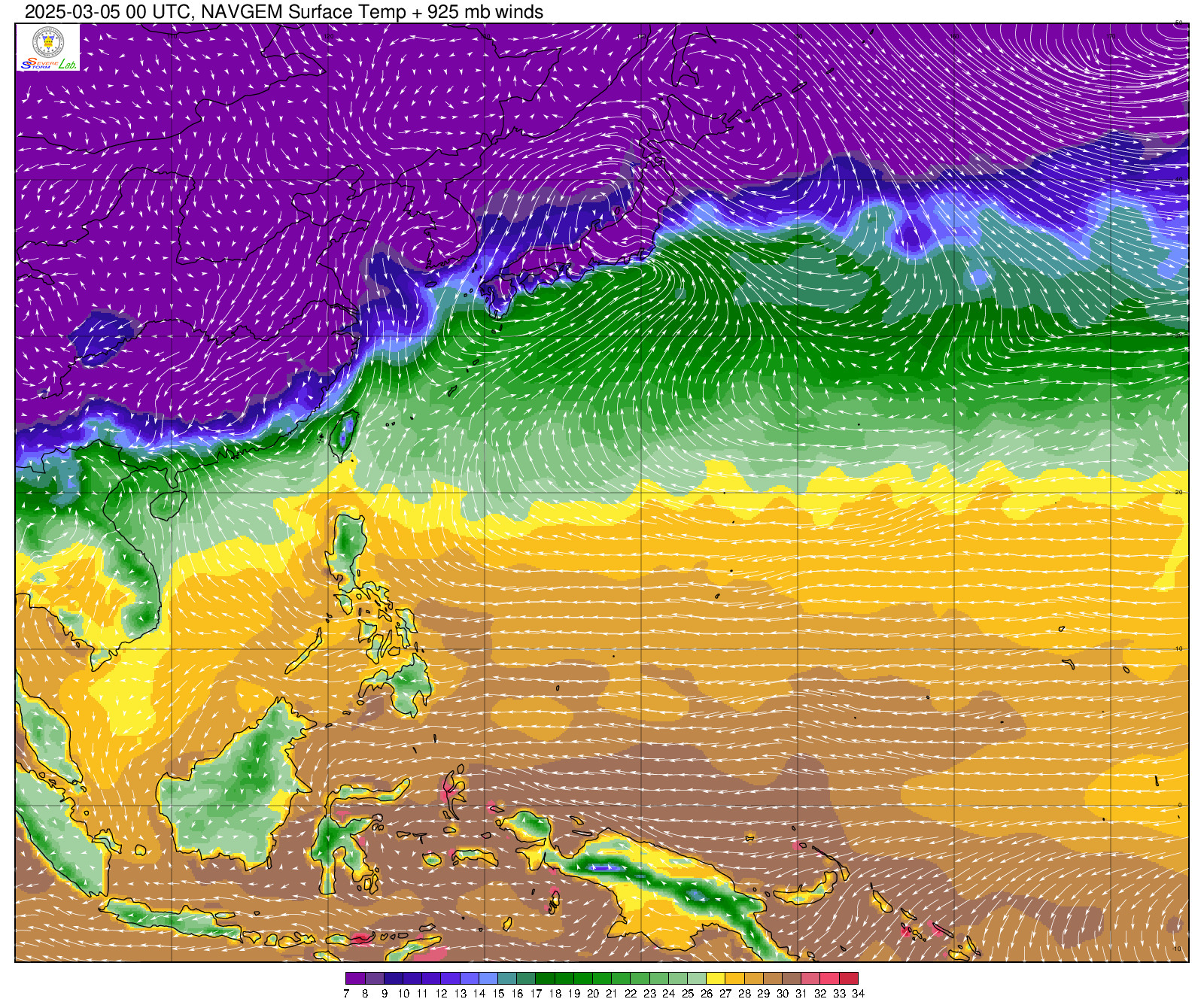The image size is (1204, 1008).
Task: Select the teal 15–16 swatch
Action: coord(507,979)
